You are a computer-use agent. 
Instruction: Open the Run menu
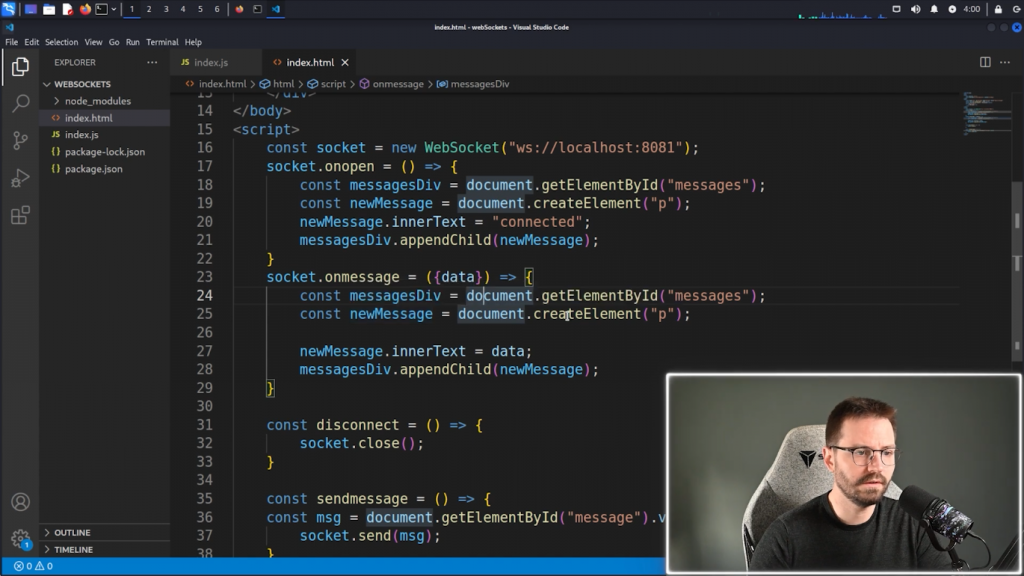(x=133, y=42)
